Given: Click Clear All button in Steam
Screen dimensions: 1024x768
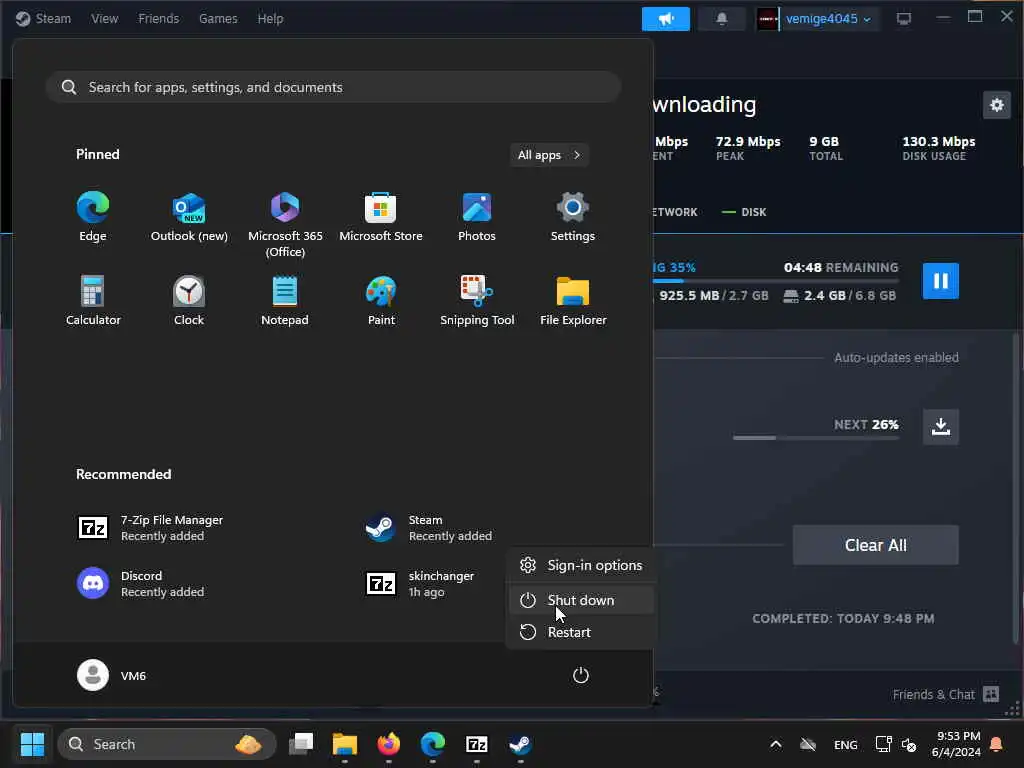Looking at the screenshot, I should [876, 545].
